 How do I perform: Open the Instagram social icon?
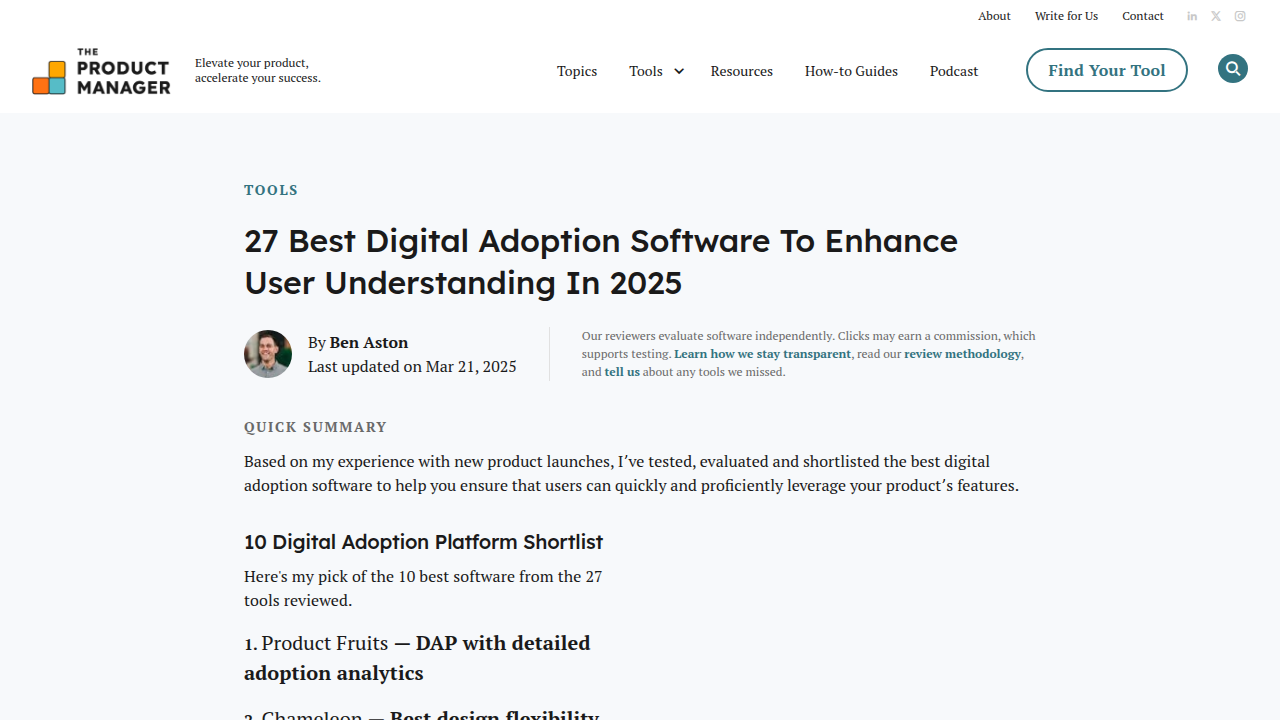pos(1240,16)
